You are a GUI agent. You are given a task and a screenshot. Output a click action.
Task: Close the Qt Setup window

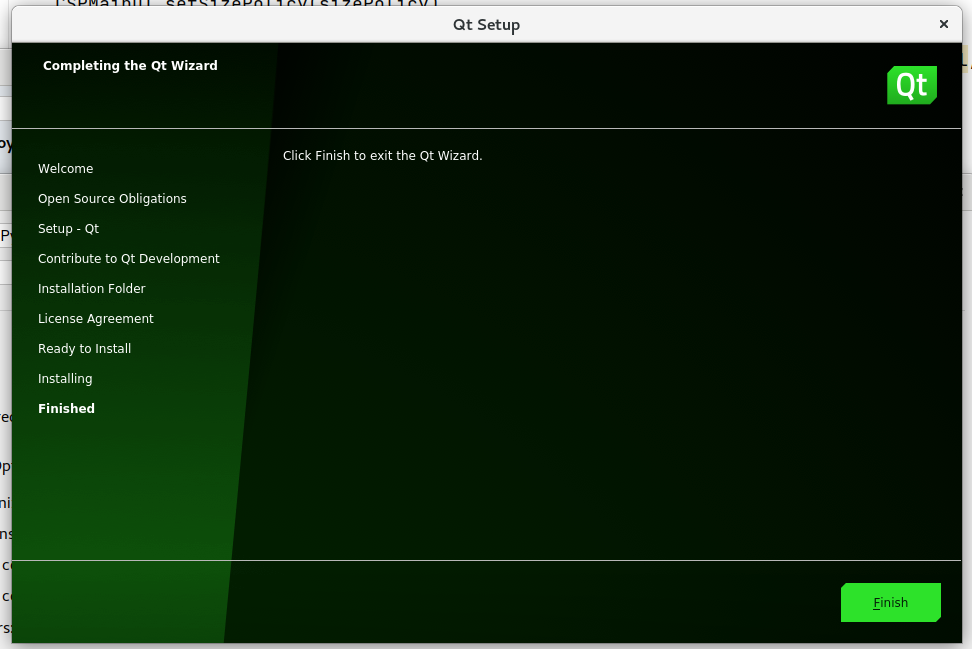[x=943, y=24]
